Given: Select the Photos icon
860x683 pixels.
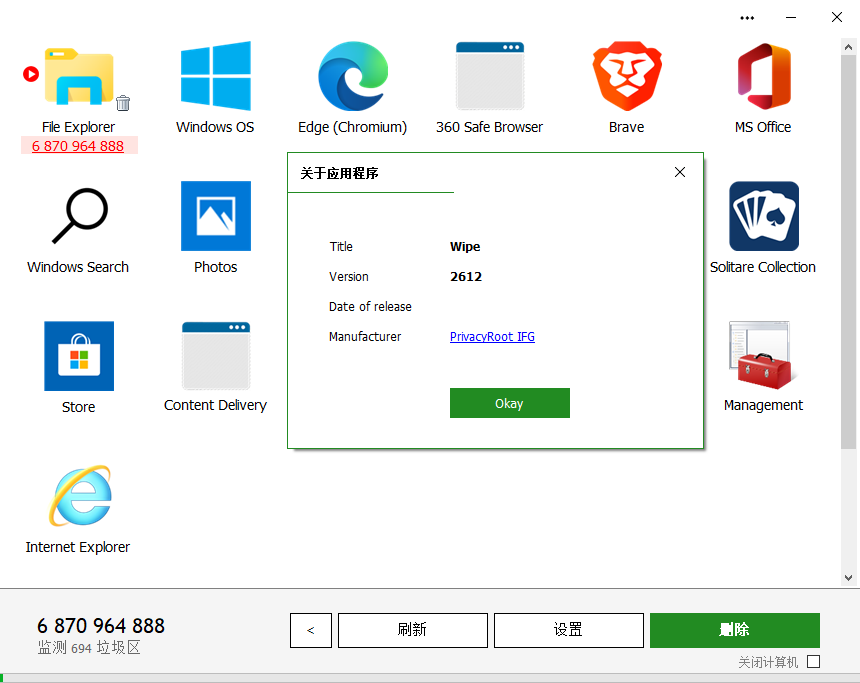Looking at the screenshot, I should click(216, 216).
